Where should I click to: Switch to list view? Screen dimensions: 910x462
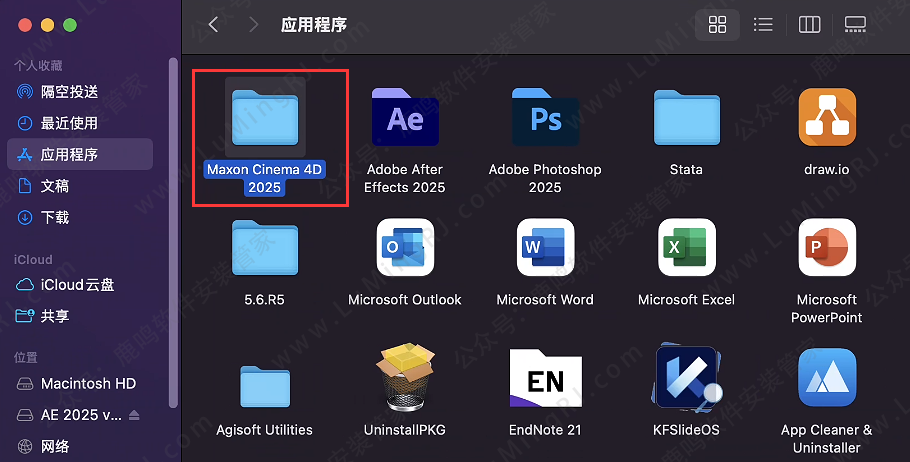point(763,24)
